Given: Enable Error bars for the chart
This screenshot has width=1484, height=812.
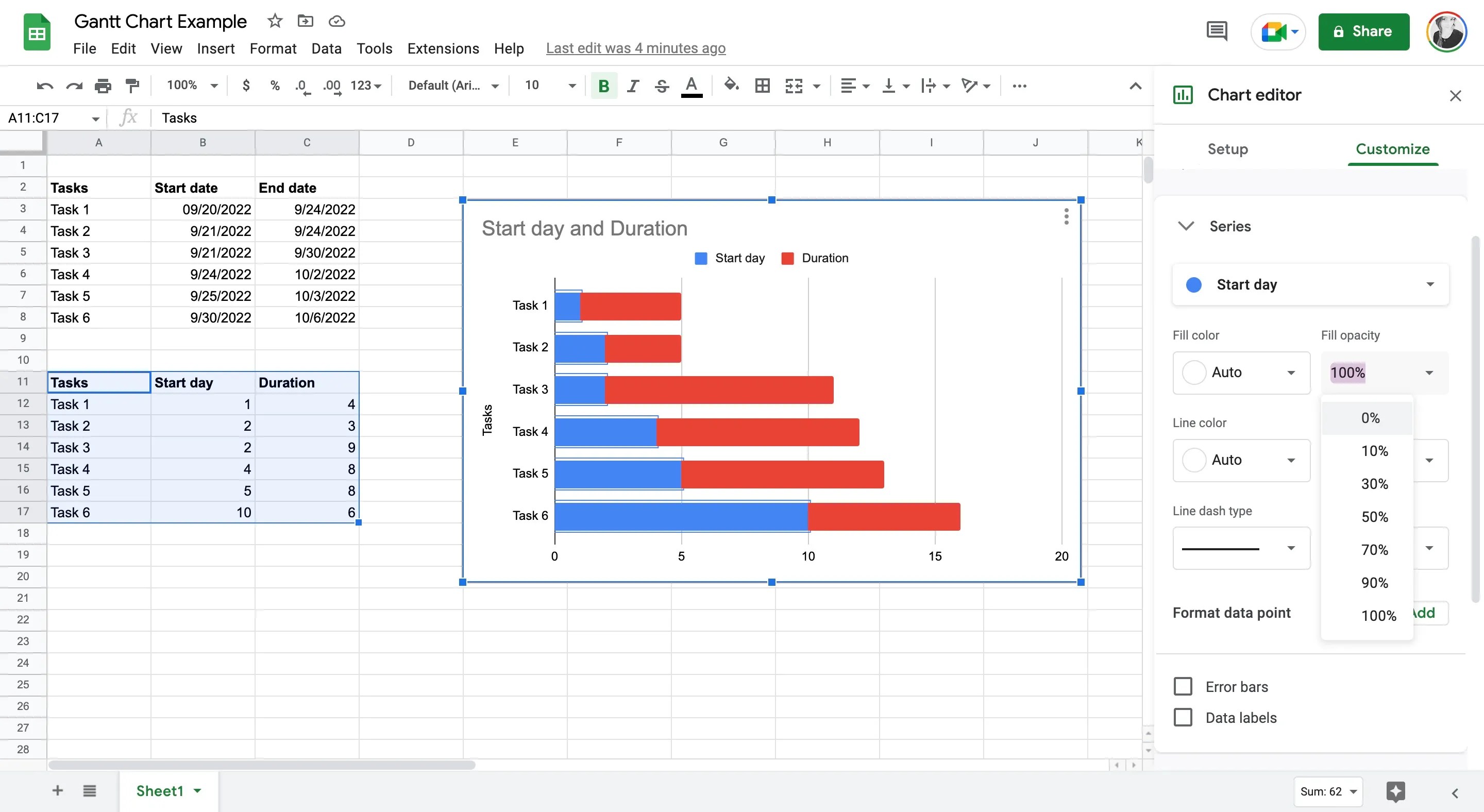Looking at the screenshot, I should coord(1183,686).
